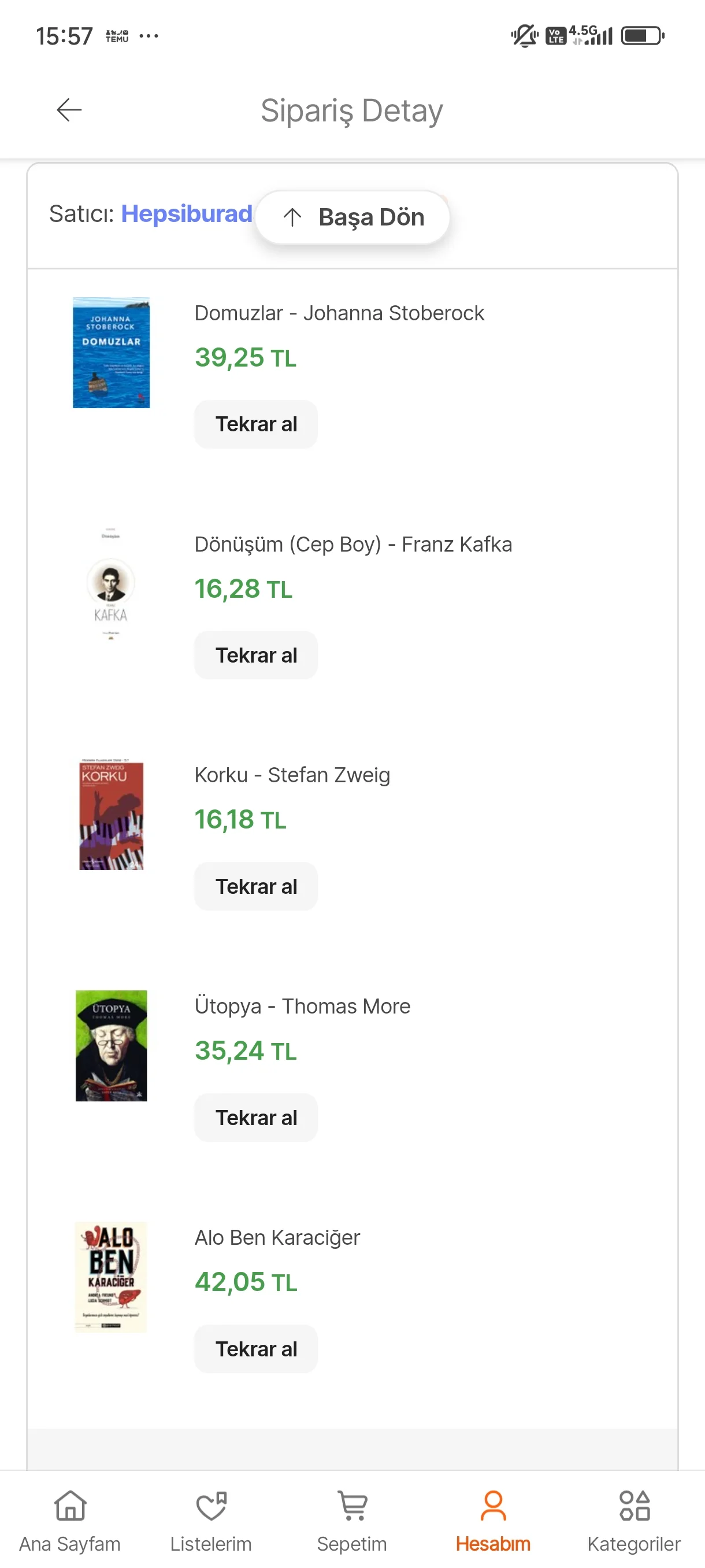Open the Alo Ben Karaciğer cover thumbnail
The height and width of the screenshot is (1568, 705).
pyautogui.click(x=111, y=1277)
